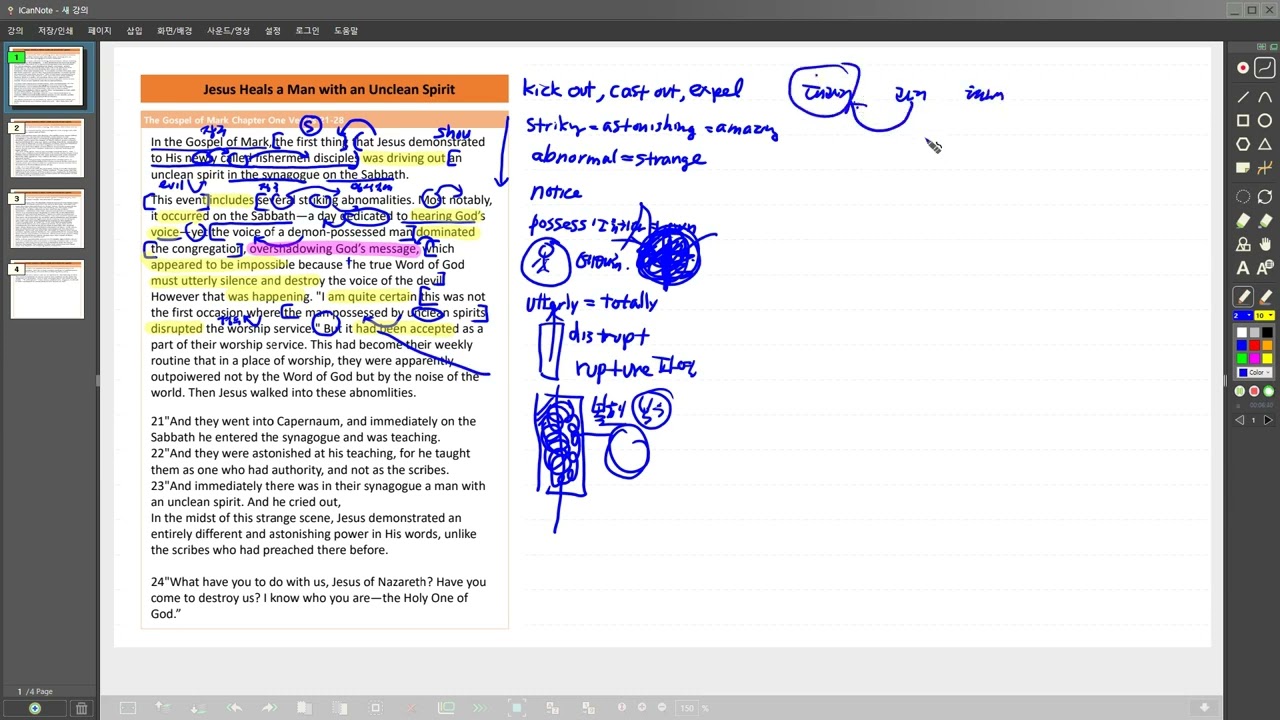Open the 사운드/영상 menu
The image size is (1280, 720).
pyautogui.click(x=229, y=31)
